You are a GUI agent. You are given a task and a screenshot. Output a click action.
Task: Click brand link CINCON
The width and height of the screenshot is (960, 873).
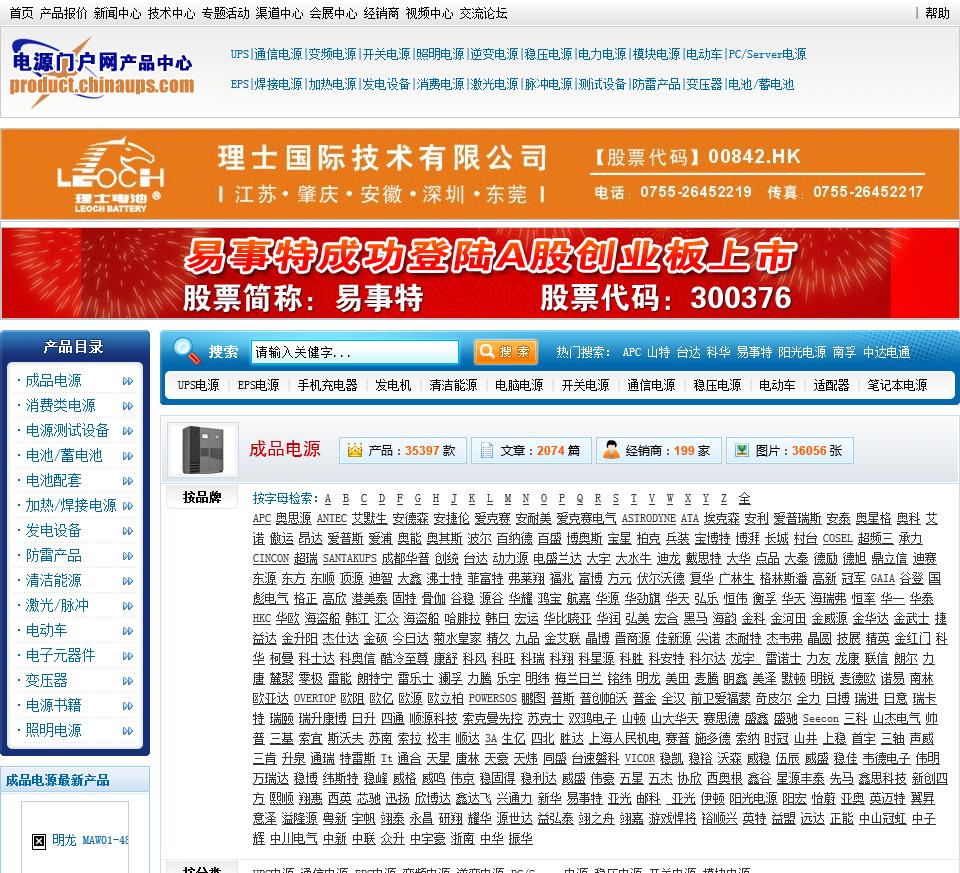(x=271, y=558)
